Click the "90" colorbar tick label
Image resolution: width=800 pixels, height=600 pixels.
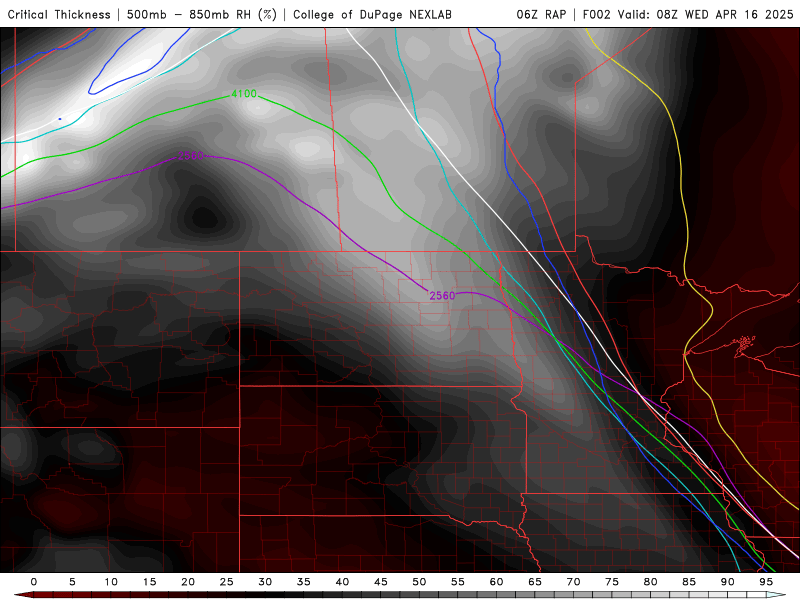click(x=727, y=582)
